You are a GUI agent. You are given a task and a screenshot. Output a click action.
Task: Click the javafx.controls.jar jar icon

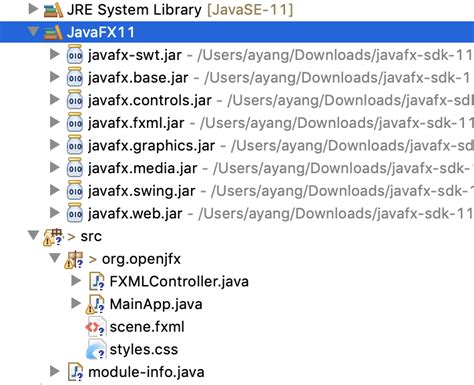[75, 100]
